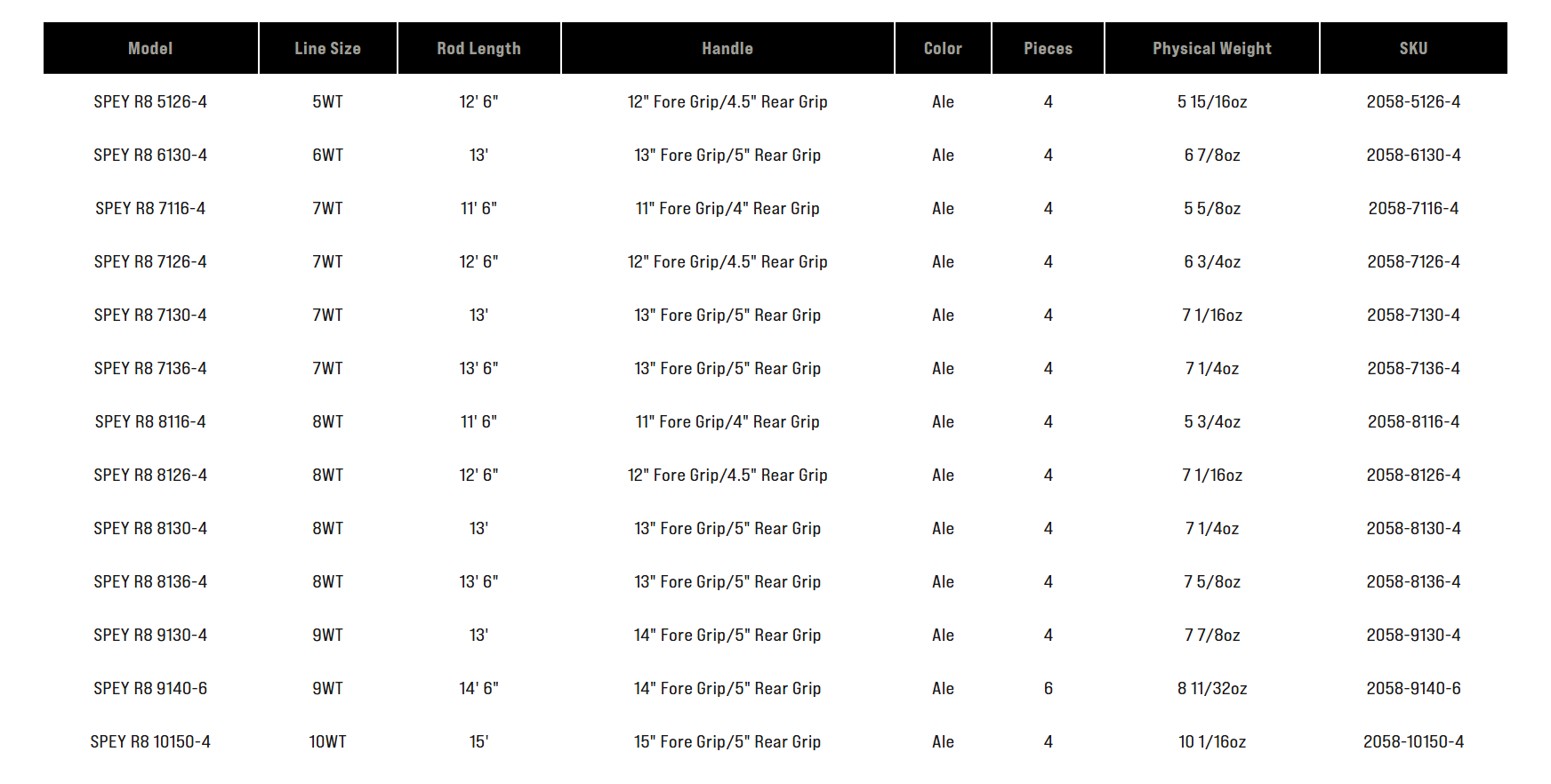This screenshot has height=784, width=1551.
Task: Click the 13' 6" length for 7136-4
Action: click(x=478, y=369)
